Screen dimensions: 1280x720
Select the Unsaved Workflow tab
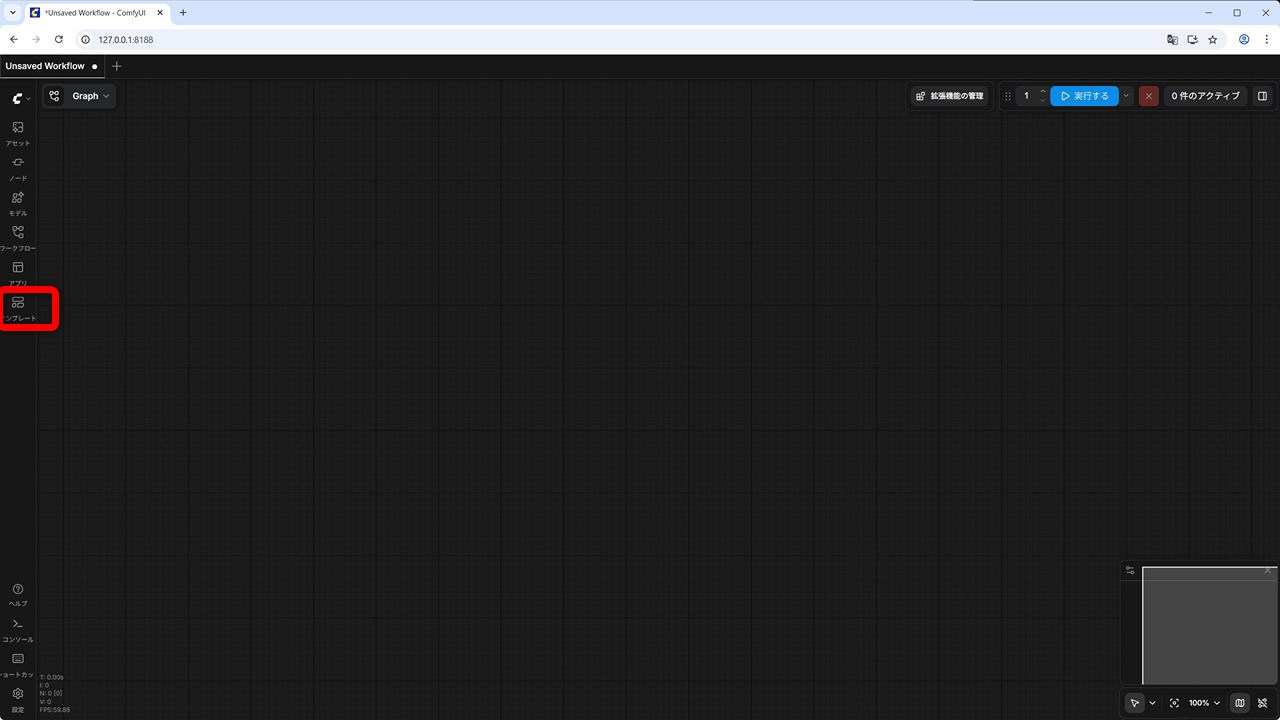coord(45,66)
